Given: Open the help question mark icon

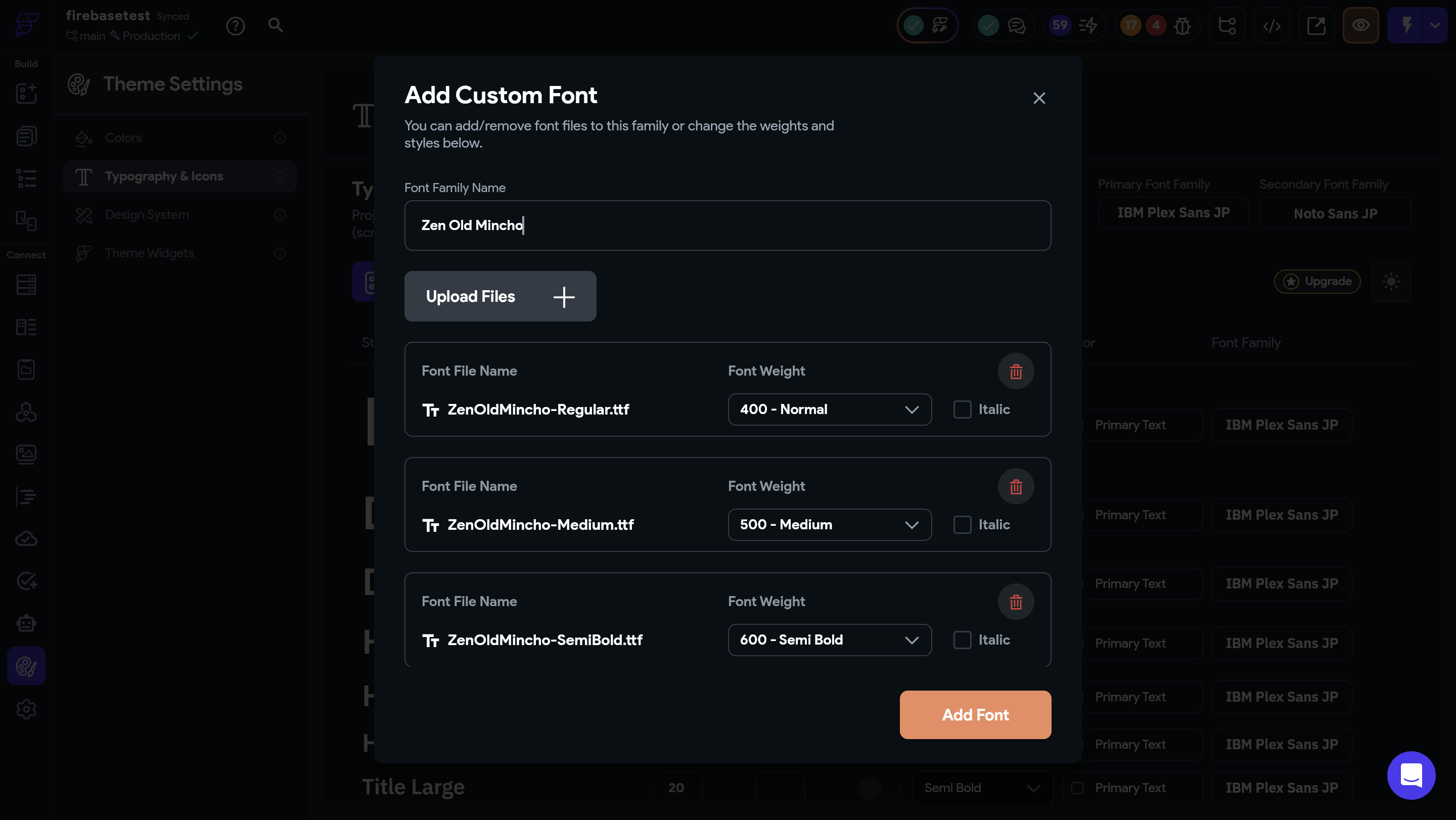Looking at the screenshot, I should [x=235, y=25].
